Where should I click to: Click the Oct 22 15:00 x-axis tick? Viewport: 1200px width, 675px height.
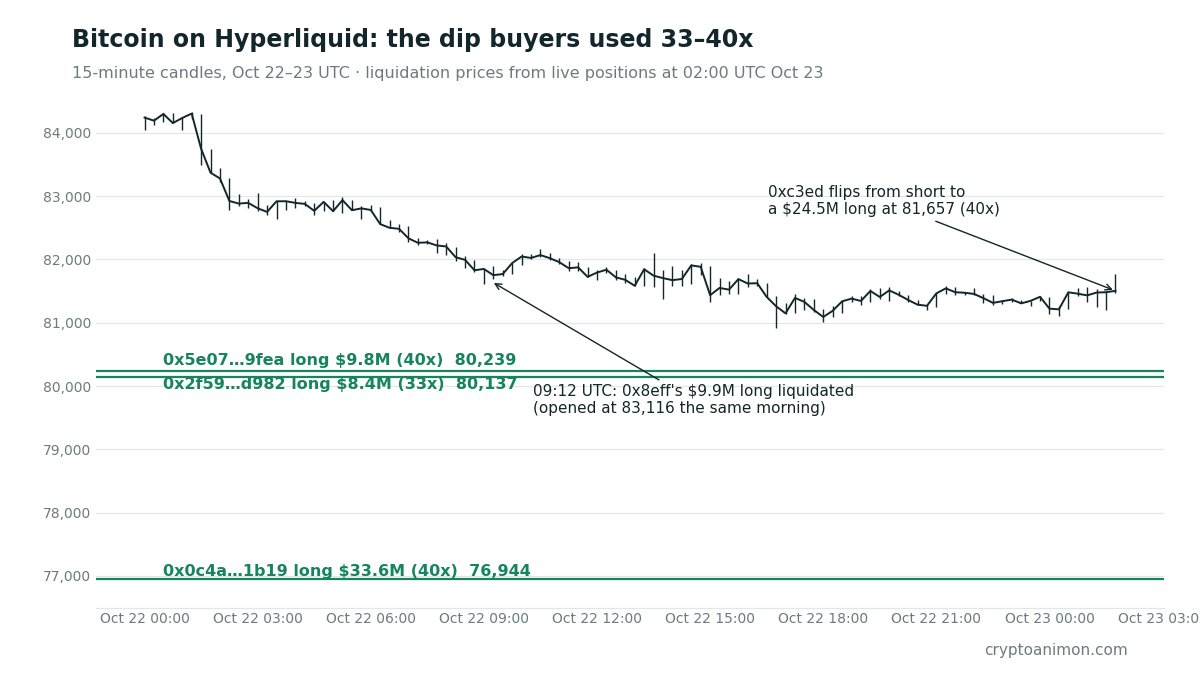(x=710, y=619)
